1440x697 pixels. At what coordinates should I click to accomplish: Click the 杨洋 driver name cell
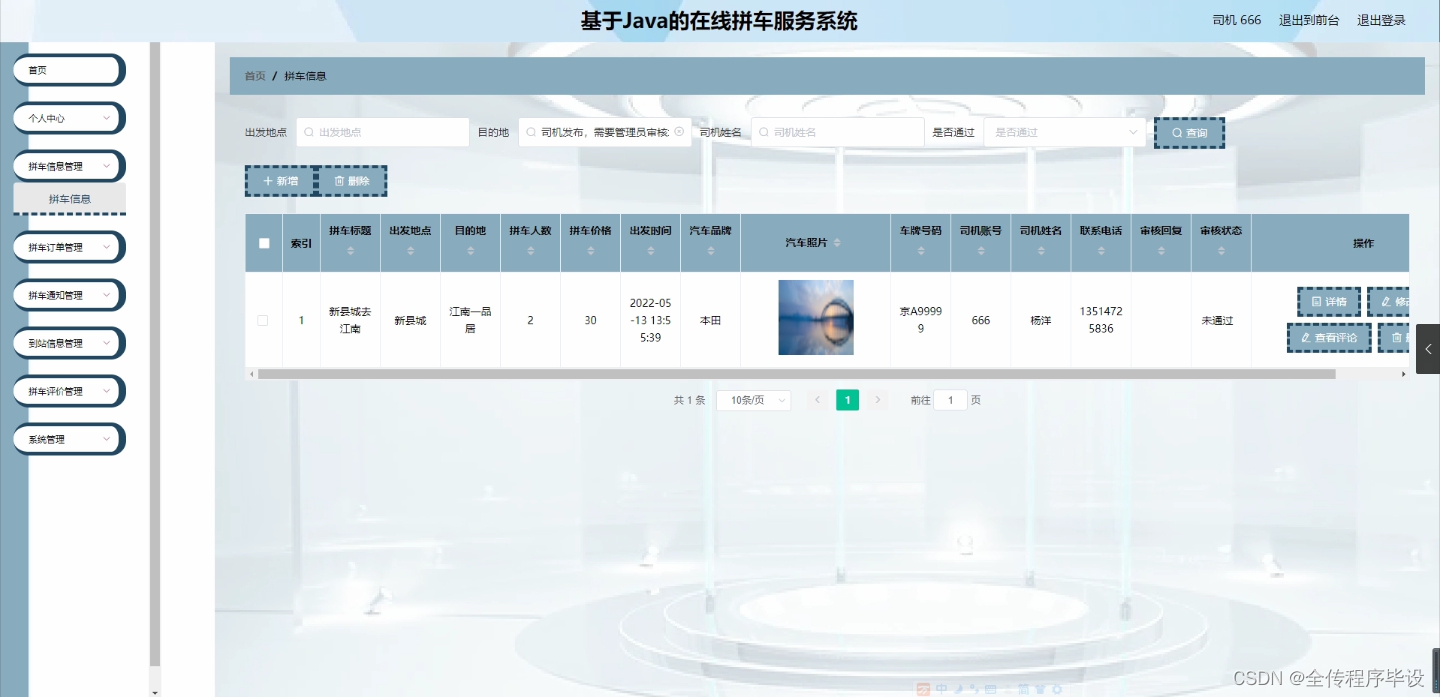coord(1041,321)
